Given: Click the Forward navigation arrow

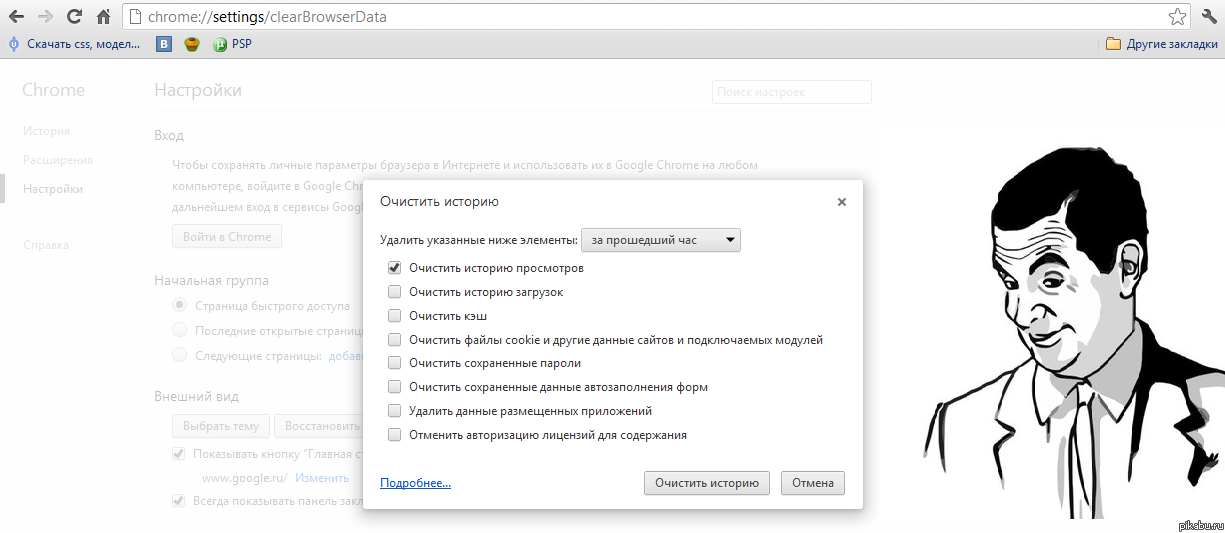Looking at the screenshot, I should (45, 17).
